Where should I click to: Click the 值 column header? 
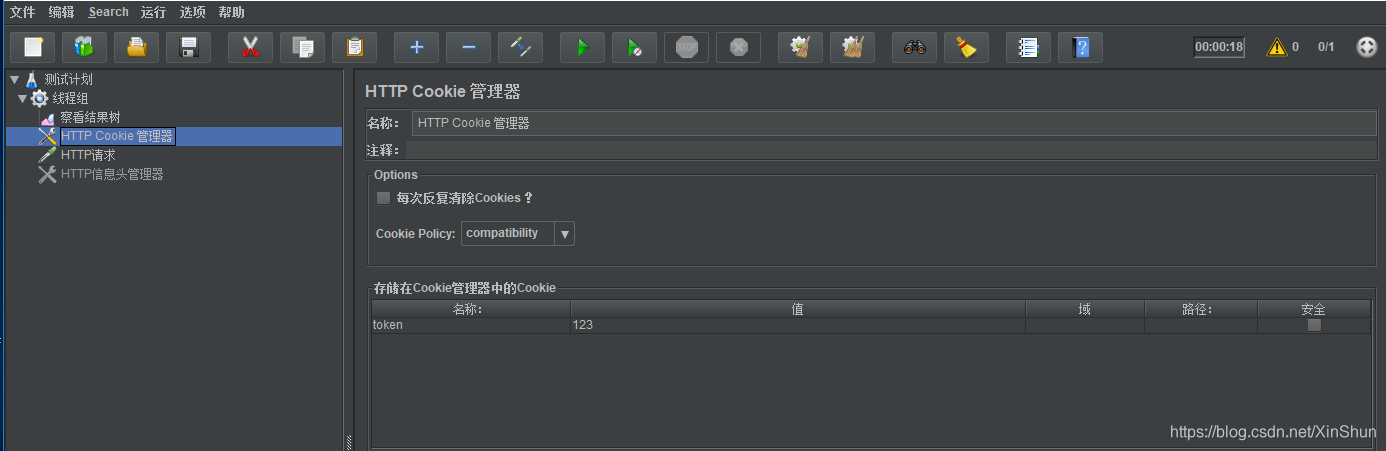[798, 309]
